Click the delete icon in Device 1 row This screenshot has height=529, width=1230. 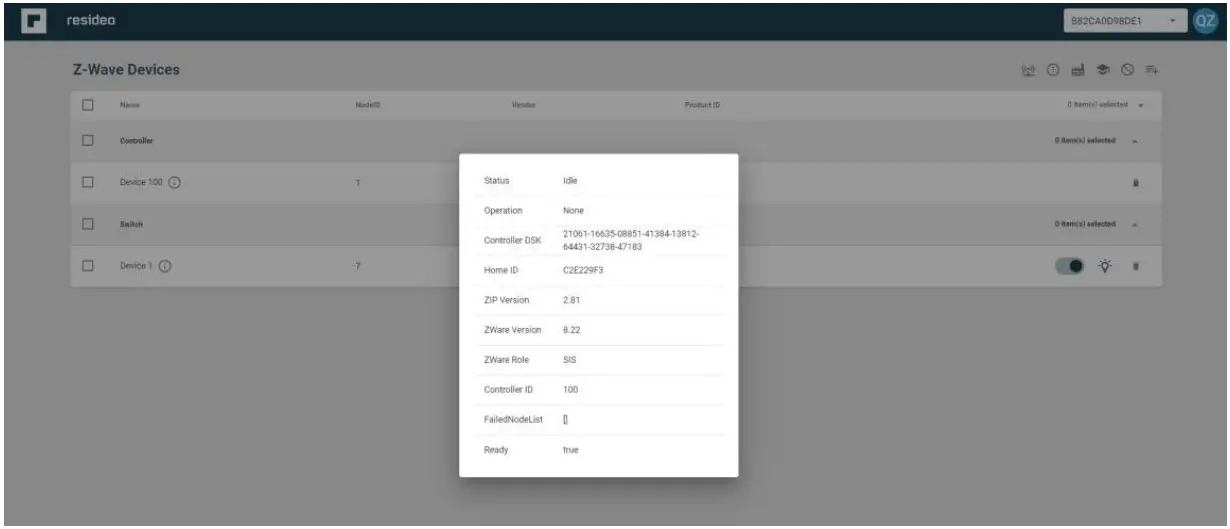point(1135,266)
